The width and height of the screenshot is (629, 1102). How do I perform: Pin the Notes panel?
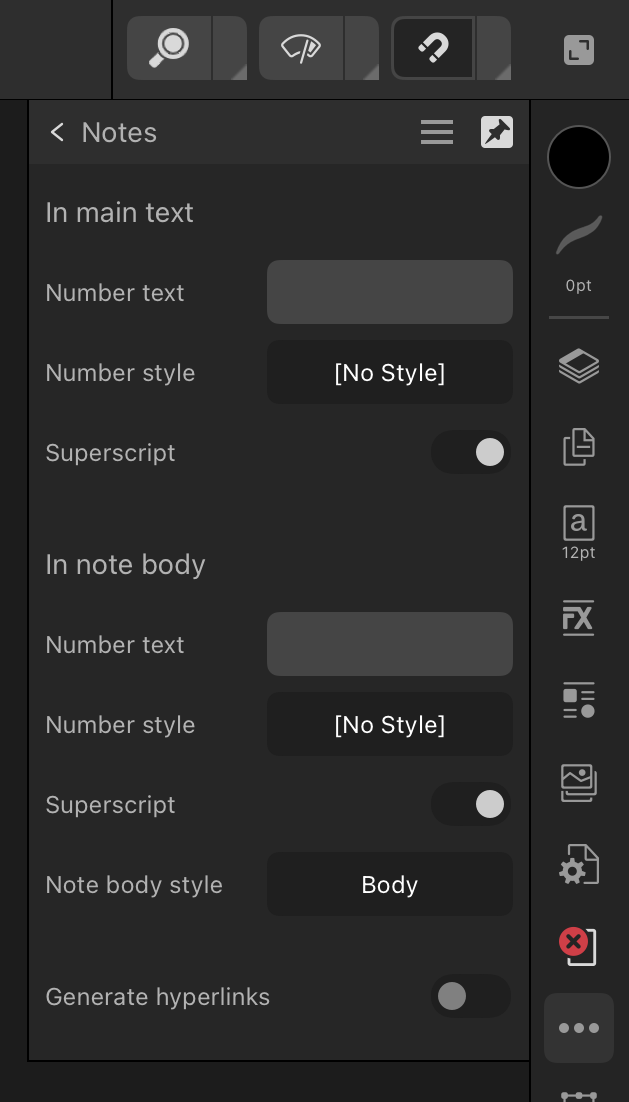pos(497,132)
